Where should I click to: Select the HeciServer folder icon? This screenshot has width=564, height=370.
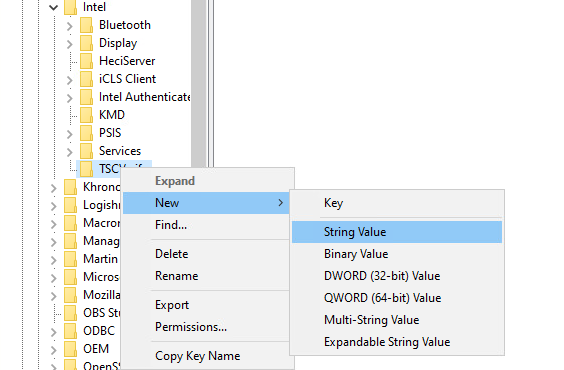point(86,61)
